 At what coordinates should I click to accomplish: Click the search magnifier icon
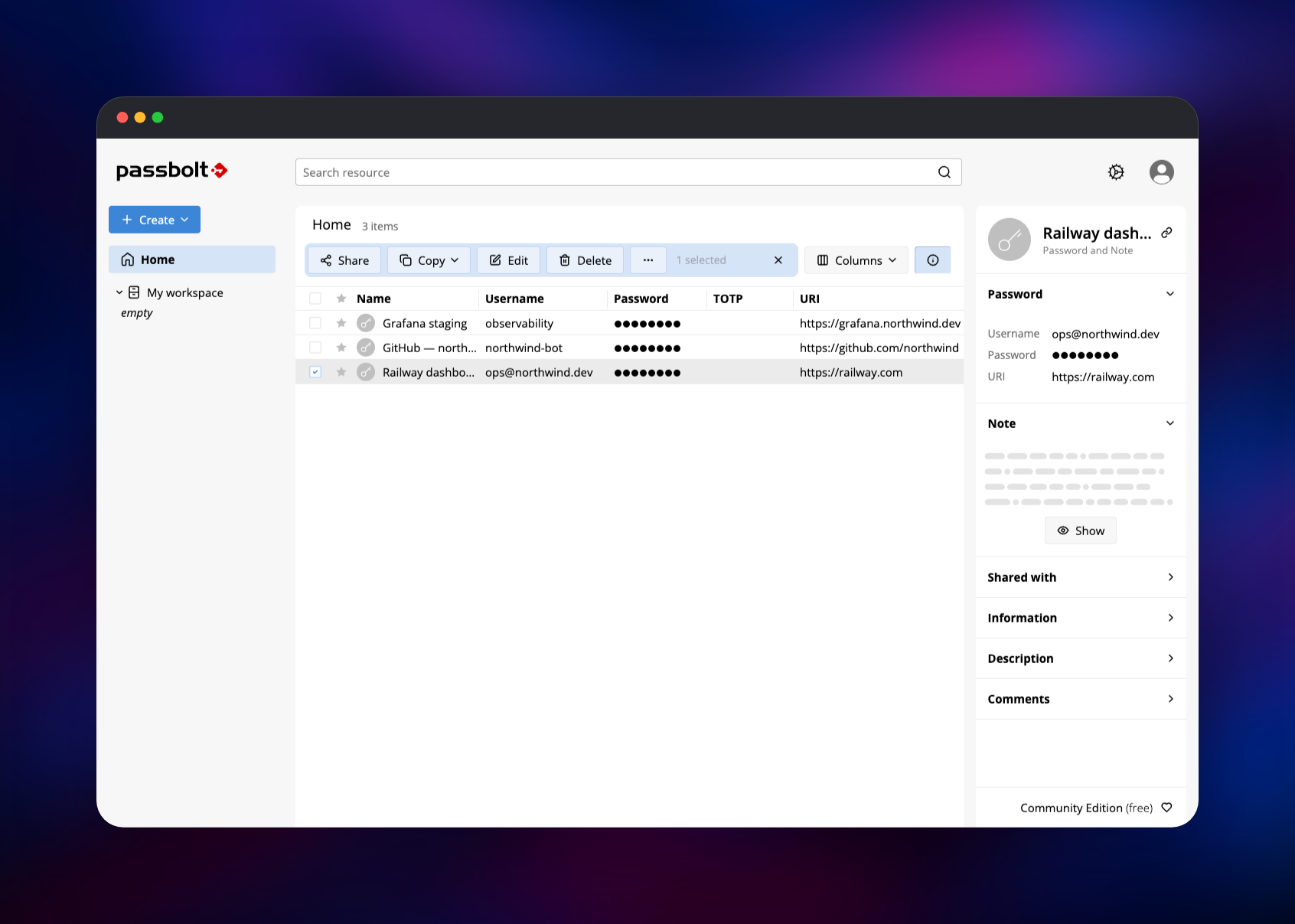coord(944,172)
